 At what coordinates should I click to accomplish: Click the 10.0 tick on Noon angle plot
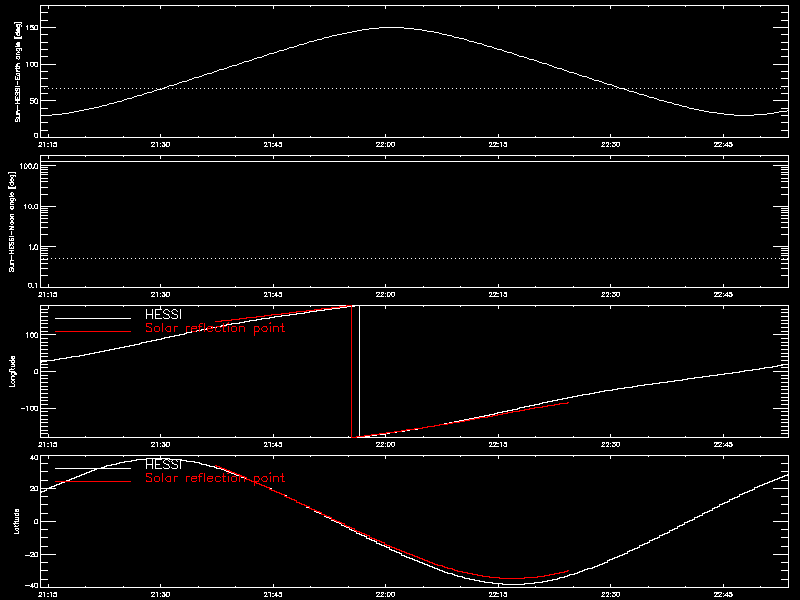tap(31, 207)
